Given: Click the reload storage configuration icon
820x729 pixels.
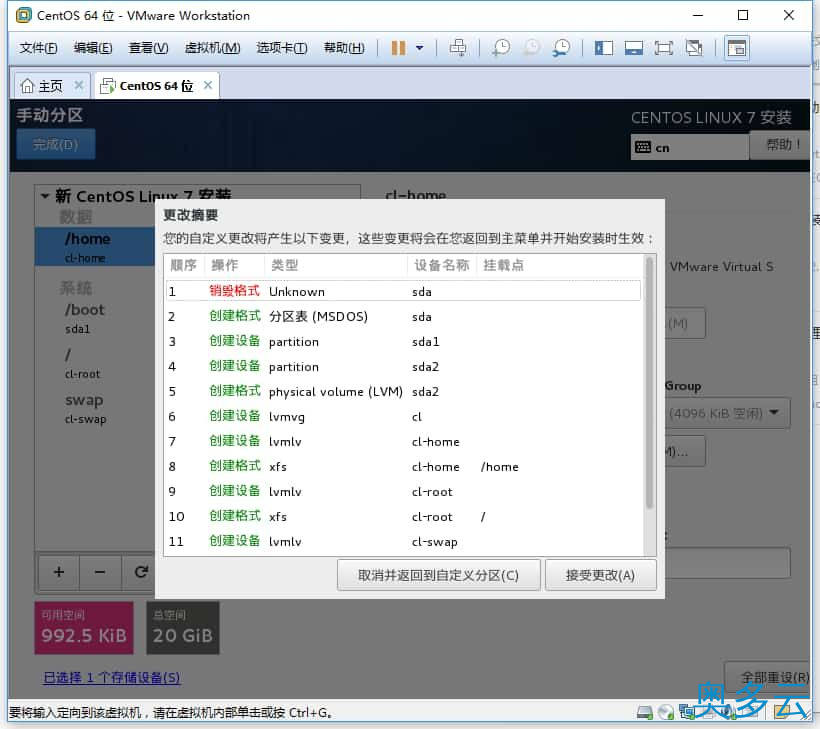Looking at the screenshot, I should coord(140,572).
